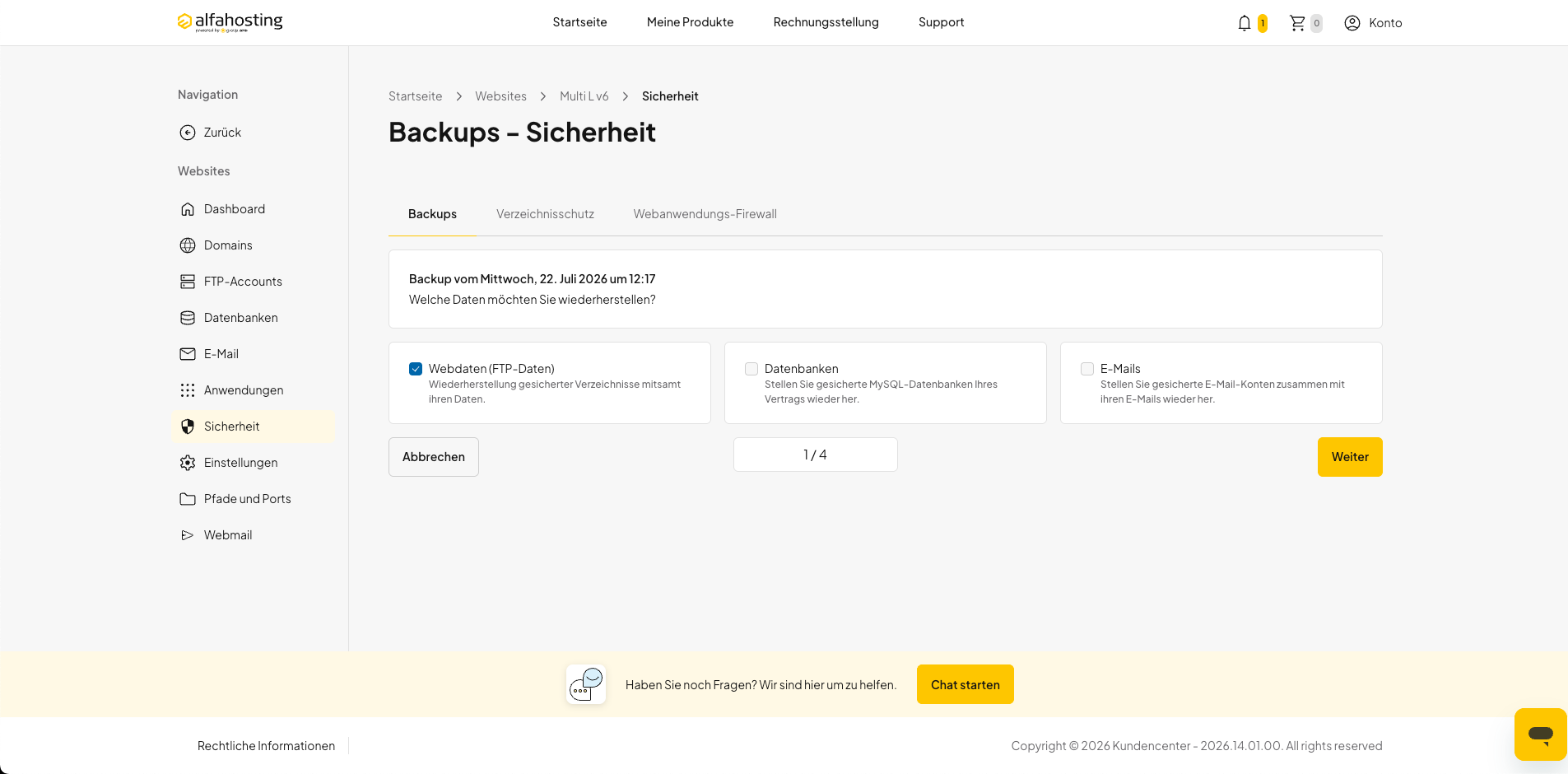Open the Support menu item
The image size is (1568, 774).
pos(941,22)
